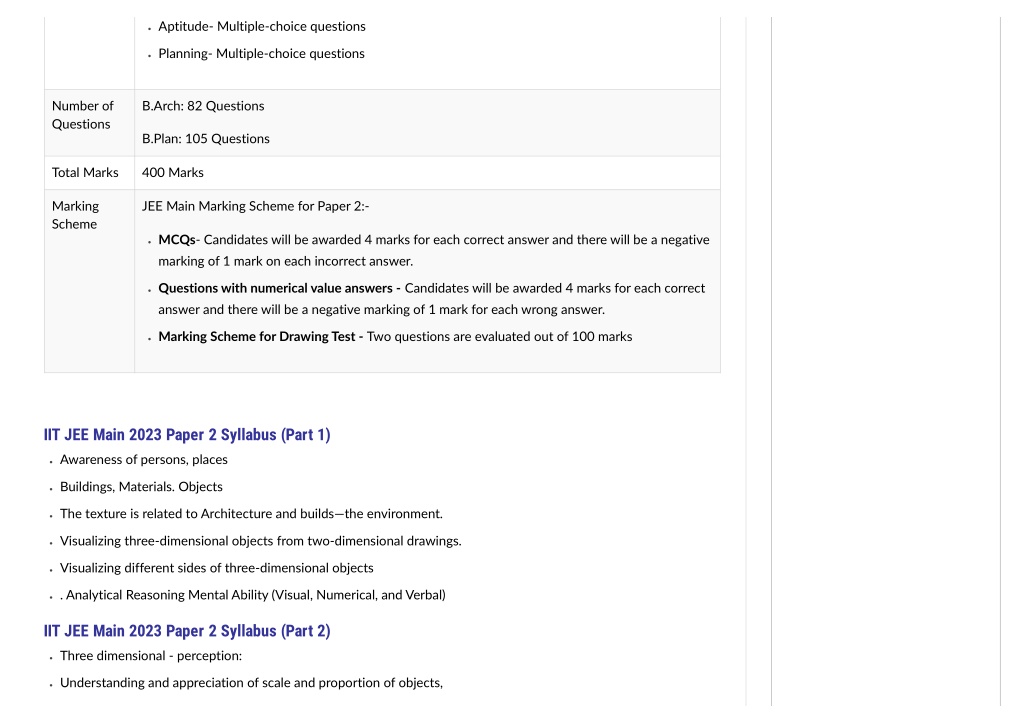The width and height of the screenshot is (1024, 723).
Task: Click 'Aptitude- Multiple-choice questions' bullet
Action: pyautogui.click(x=262, y=27)
